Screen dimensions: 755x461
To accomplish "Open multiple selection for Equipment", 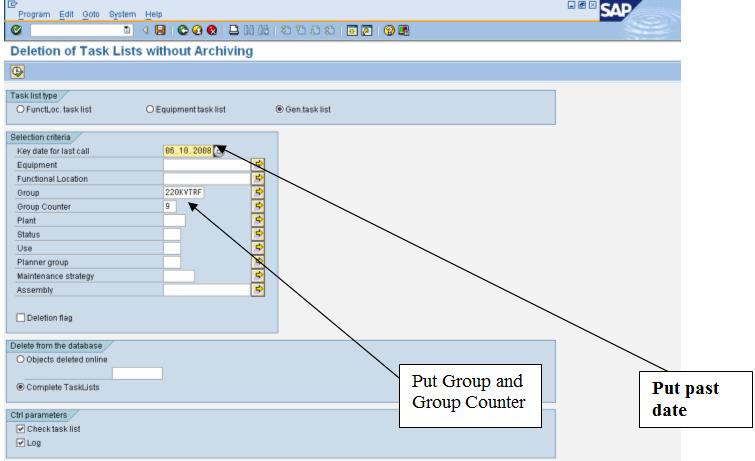I will coord(258,164).
